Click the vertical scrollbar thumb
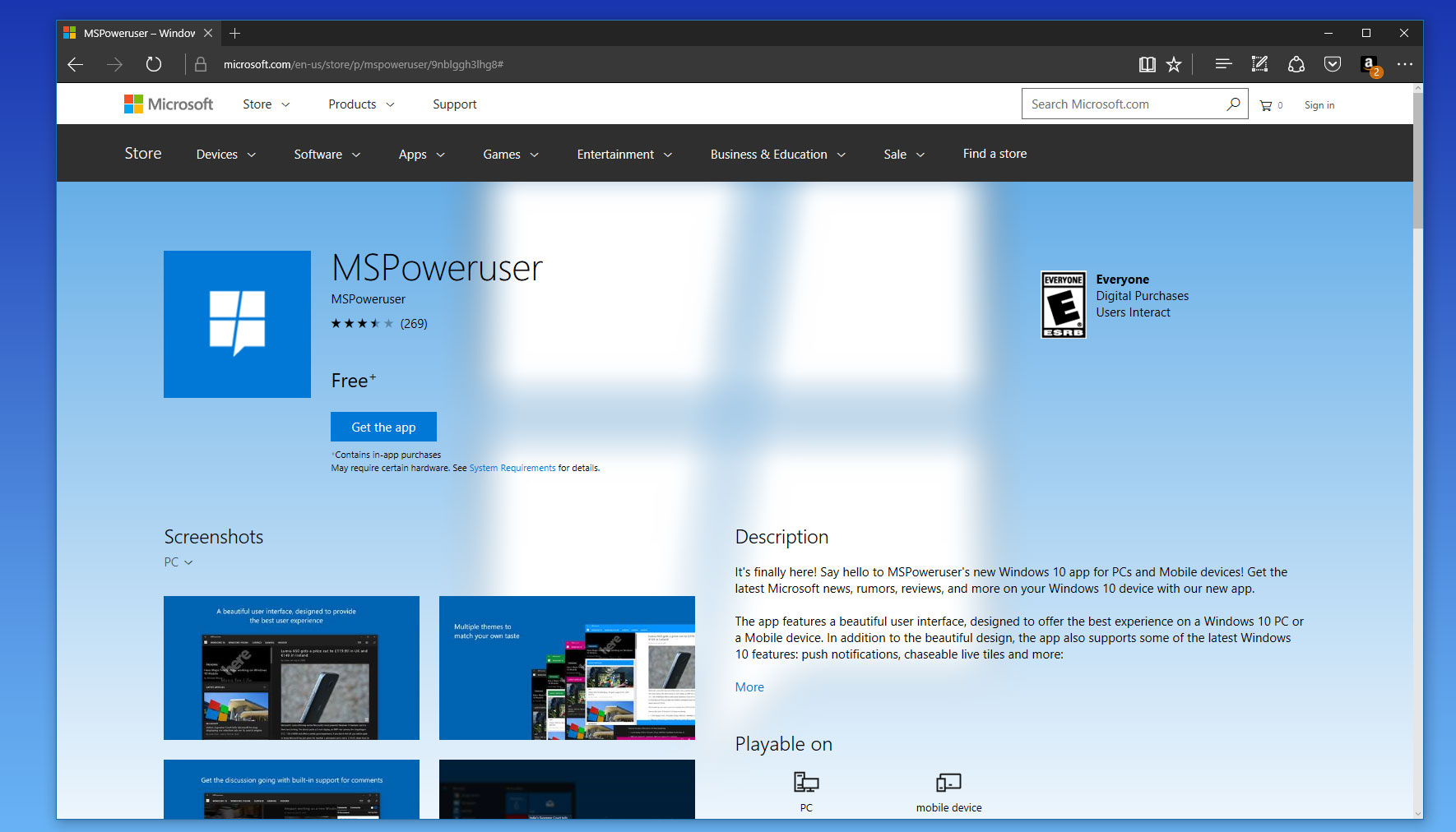The width and height of the screenshot is (1456, 832). point(1417,161)
